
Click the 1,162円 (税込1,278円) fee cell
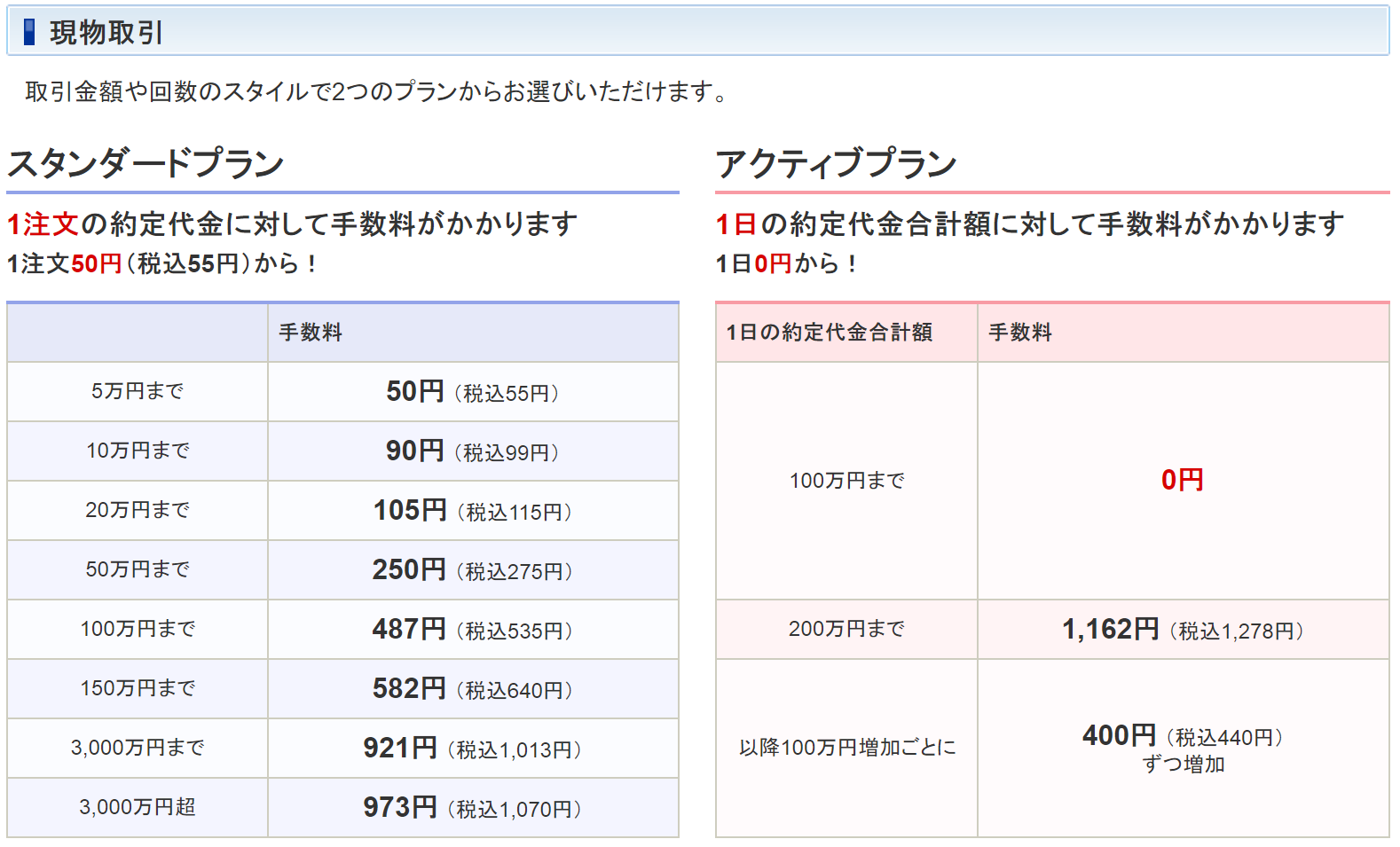(x=1184, y=630)
